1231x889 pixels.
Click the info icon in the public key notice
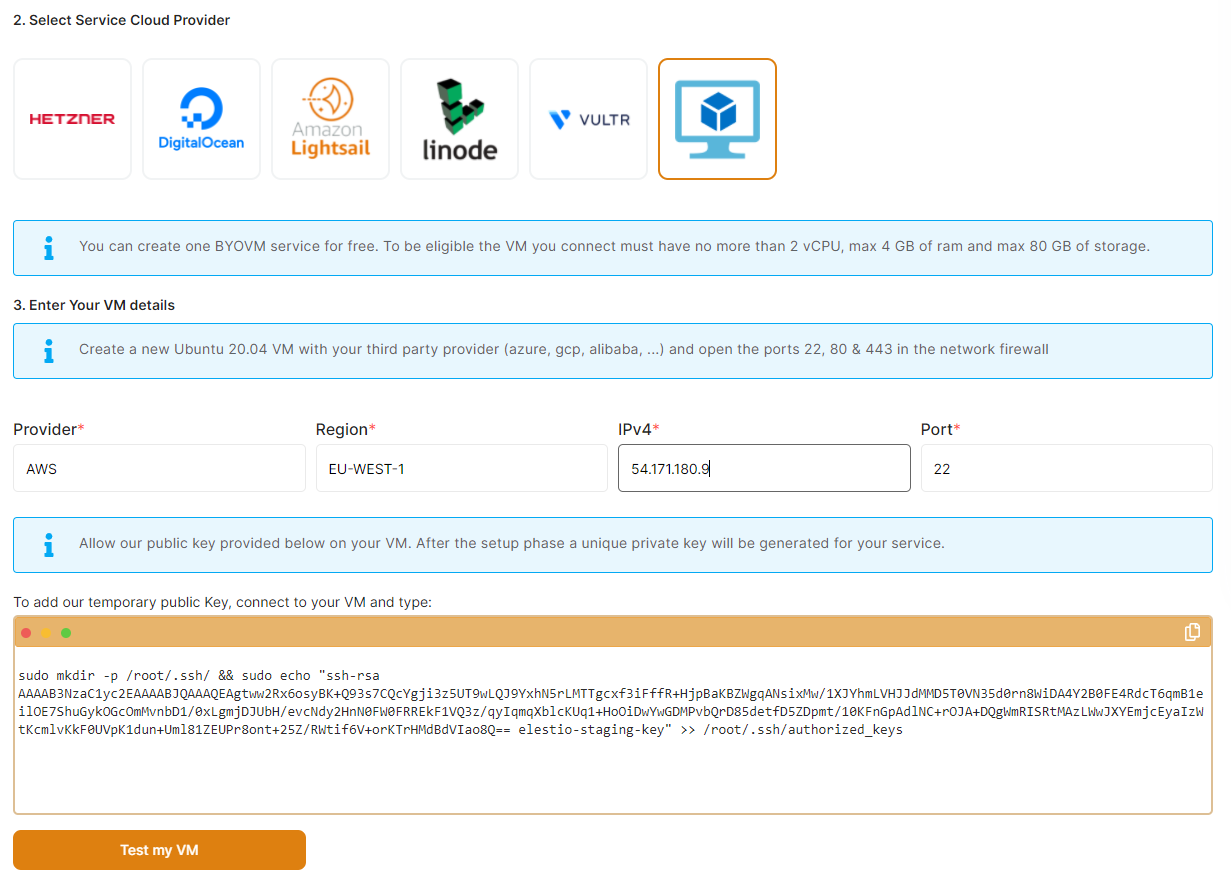click(48, 545)
